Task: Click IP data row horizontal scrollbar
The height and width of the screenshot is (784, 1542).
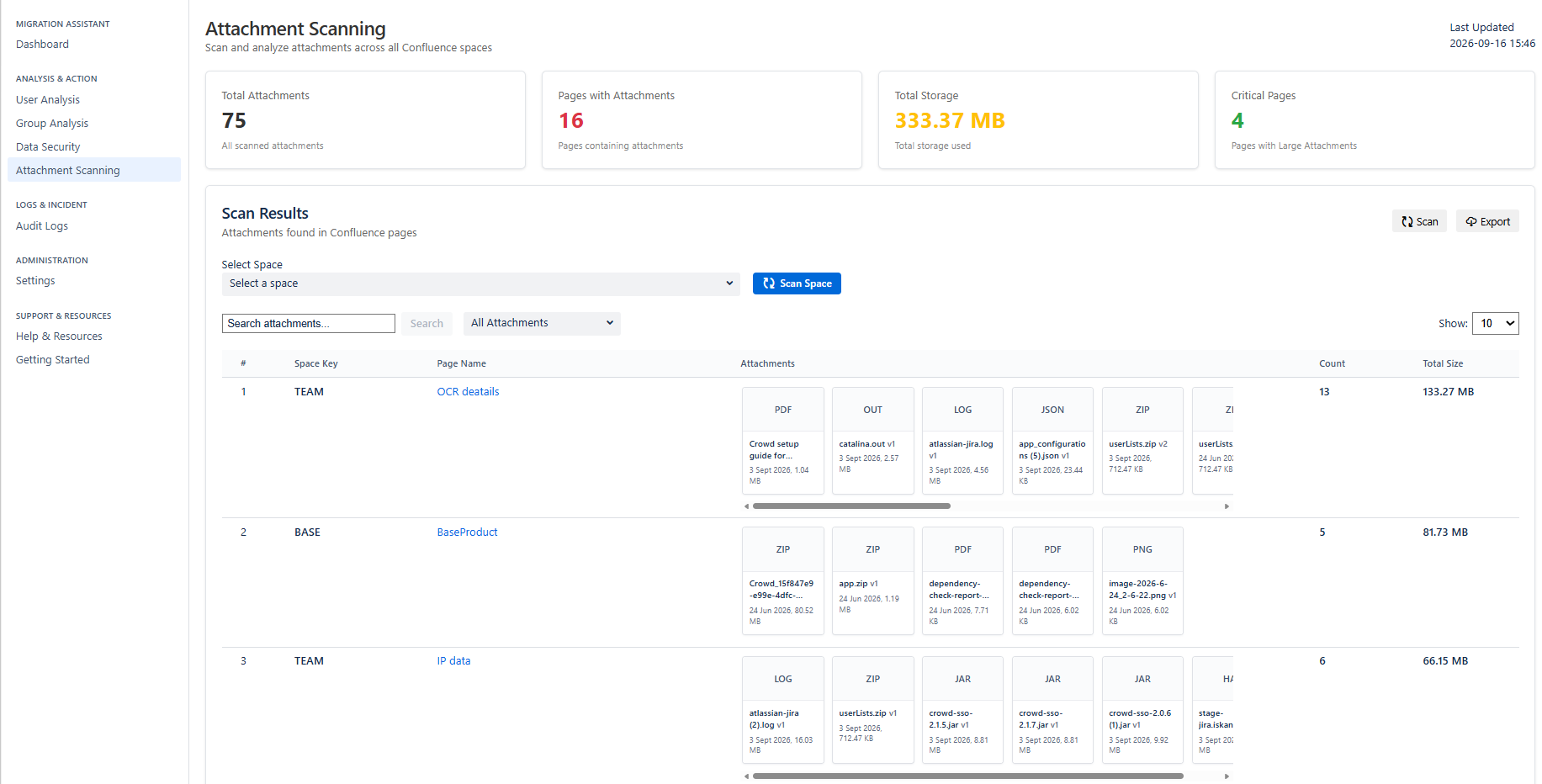Action: [x=968, y=776]
